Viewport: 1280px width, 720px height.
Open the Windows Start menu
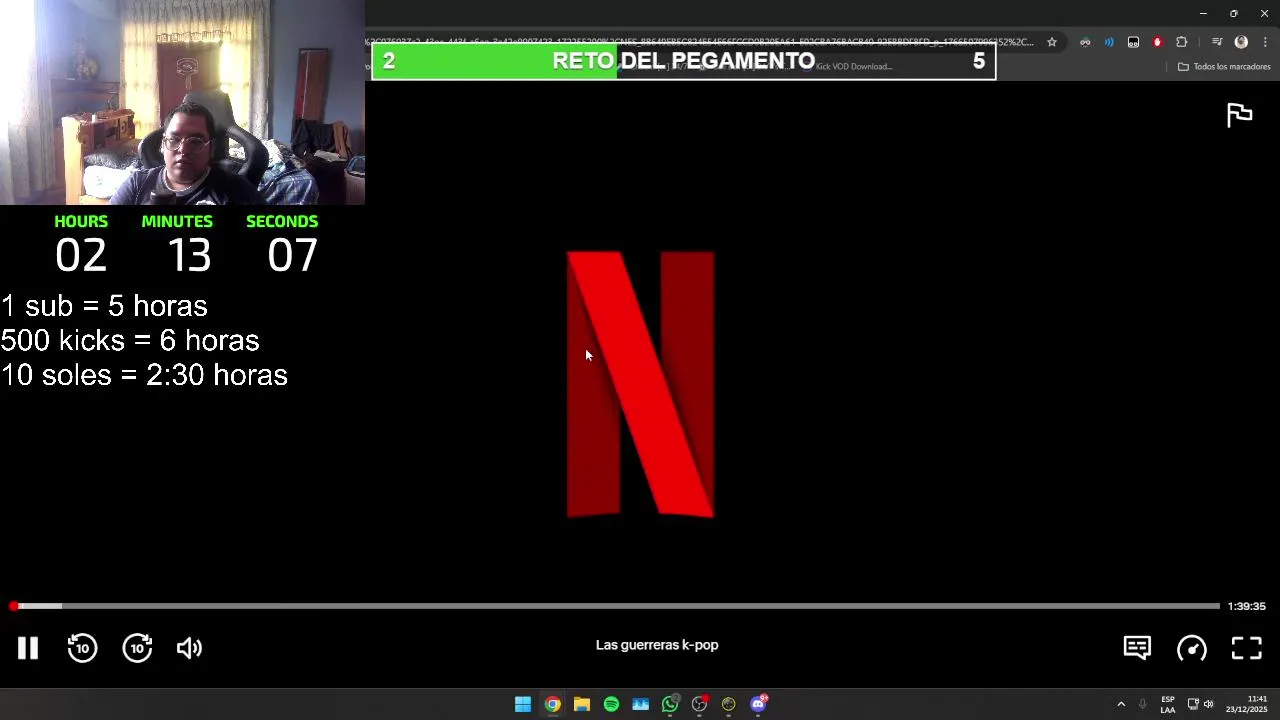pyautogui.click(x=523, y=704)
